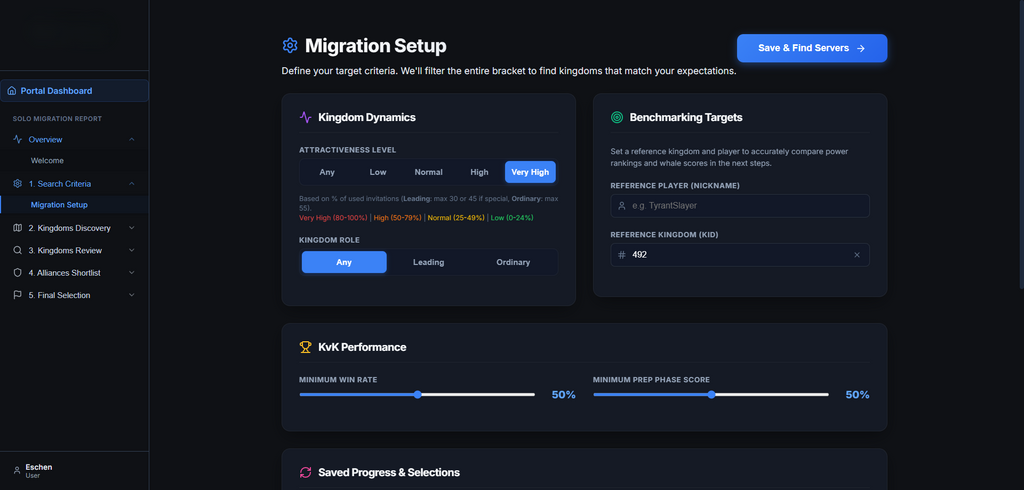Click the arrow icon on Save & Find Servers
This screenshot has height=490, width=1024.
(861, 48)
